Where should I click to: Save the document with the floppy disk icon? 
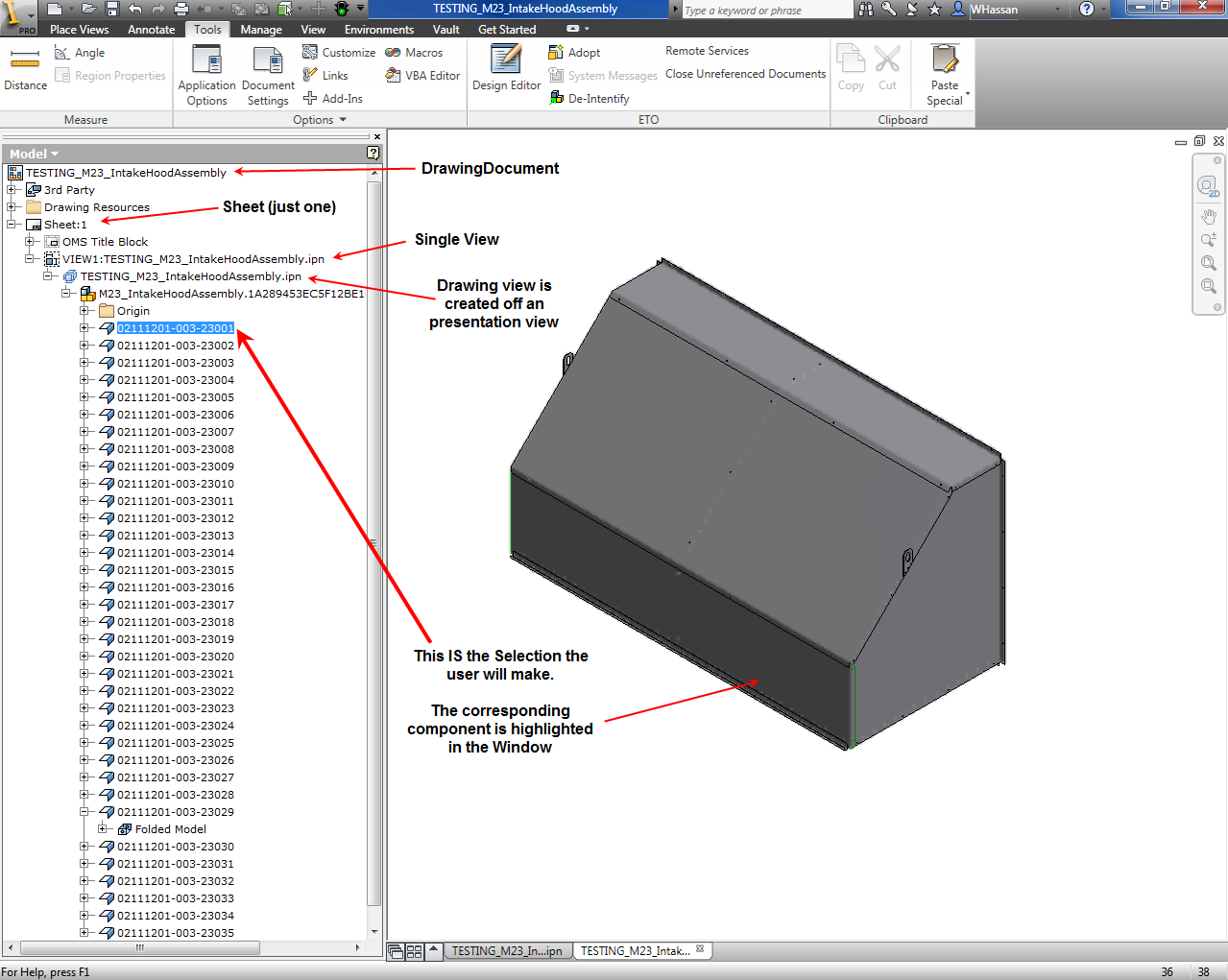(112, 9)
